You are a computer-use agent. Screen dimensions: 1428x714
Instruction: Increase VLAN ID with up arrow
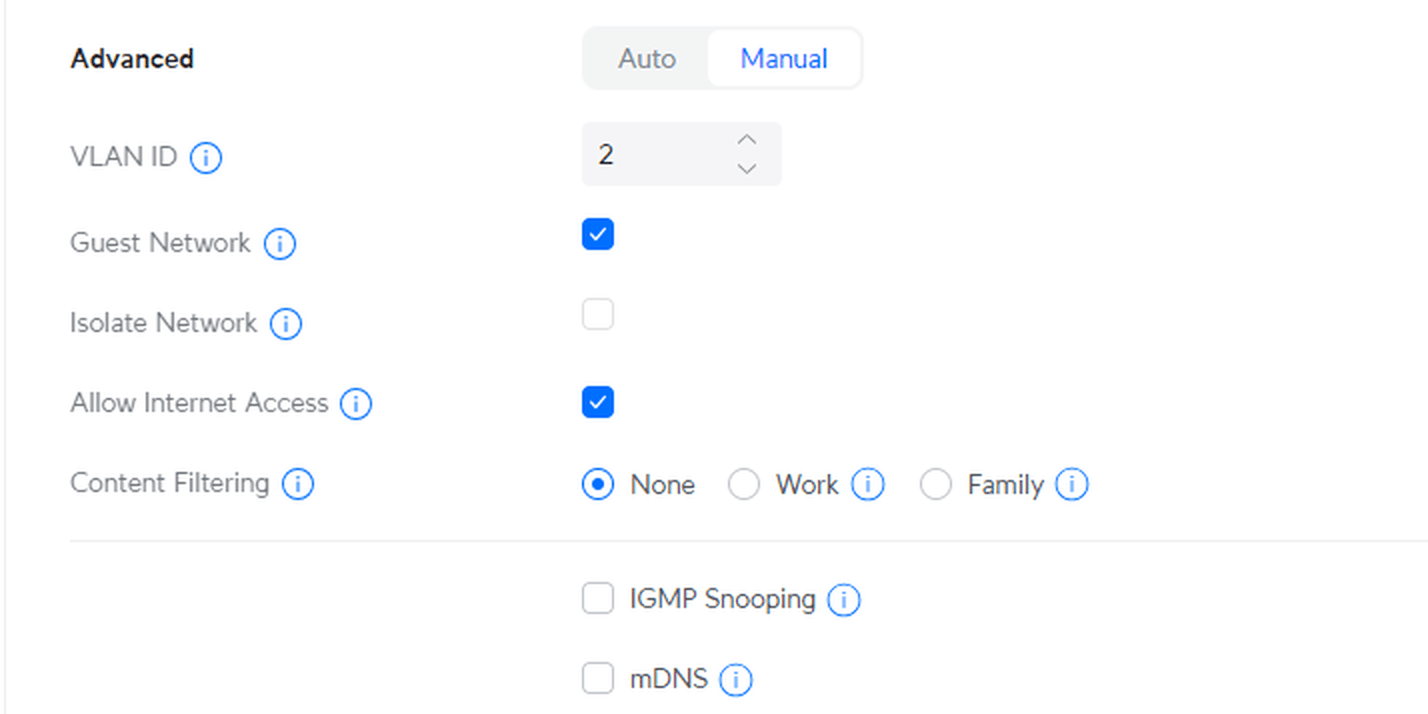click(x=747, y=140)
